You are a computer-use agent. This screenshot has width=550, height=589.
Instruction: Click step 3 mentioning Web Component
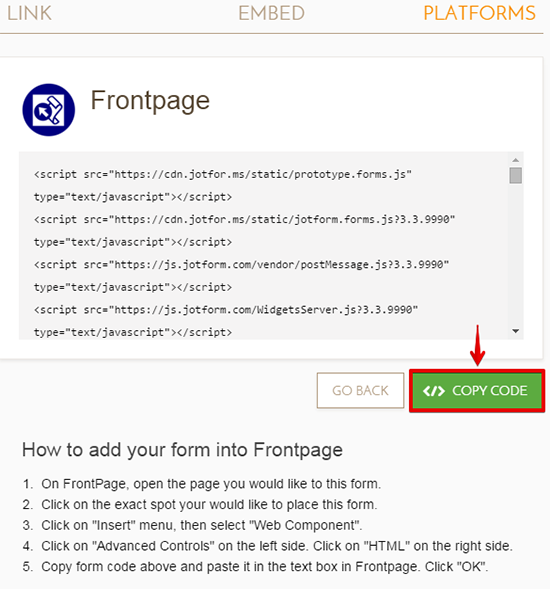(x=192, y=525)
